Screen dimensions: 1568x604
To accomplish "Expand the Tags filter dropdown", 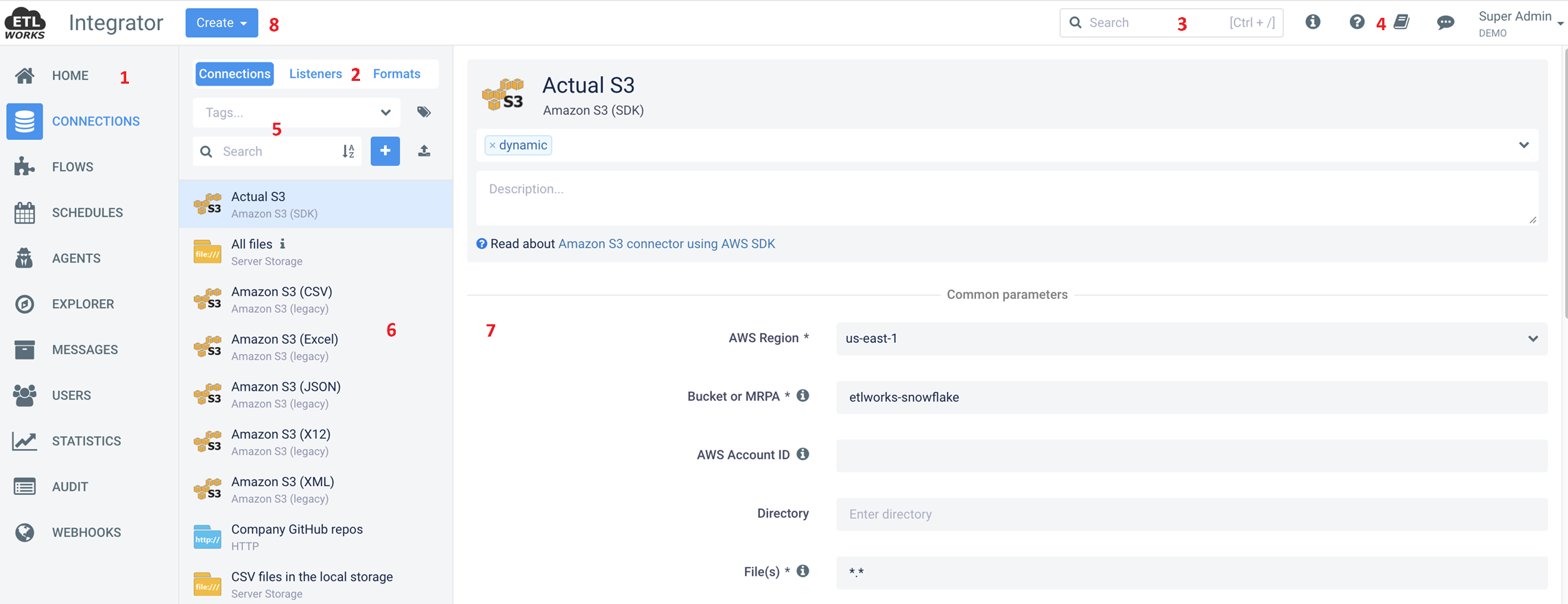I will pyautogui.click(x=385, y=112).
